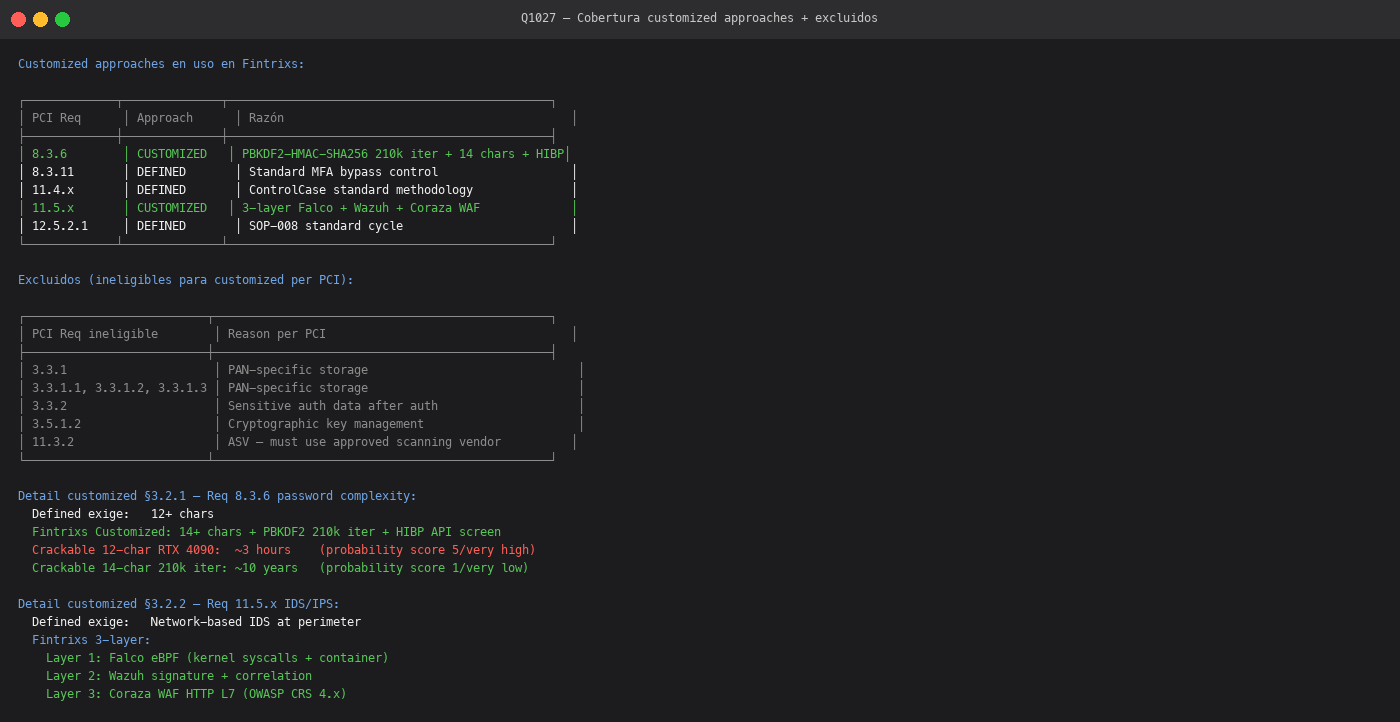
Task: Click the "8.3.11" requirement cell
Action: coord(53,172)
